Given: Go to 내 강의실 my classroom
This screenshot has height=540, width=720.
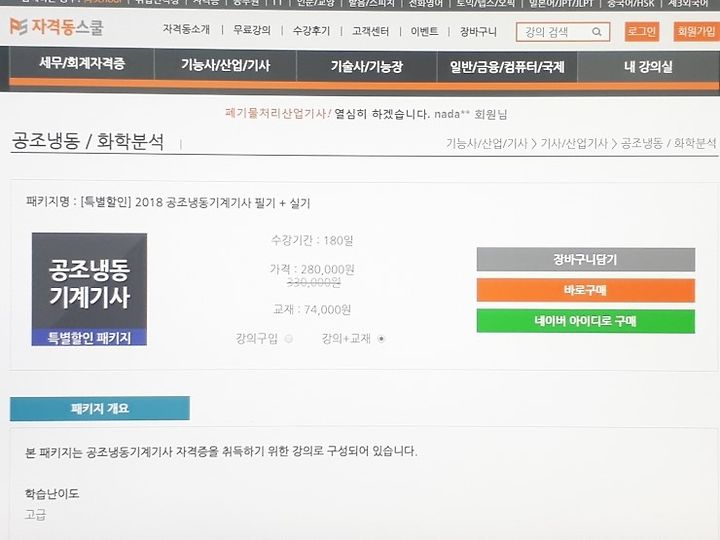Looking at the screenshot, I should pyautogui.click(x=648, y=67).
